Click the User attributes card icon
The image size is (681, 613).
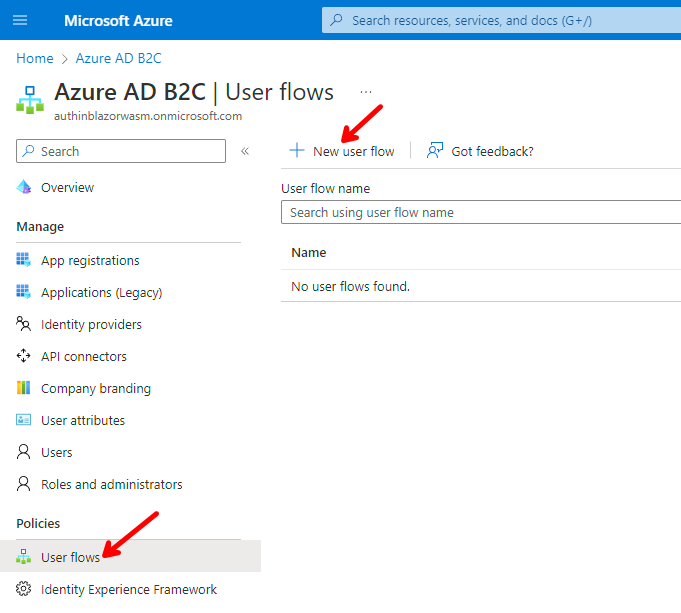click(x=23, y=420)
